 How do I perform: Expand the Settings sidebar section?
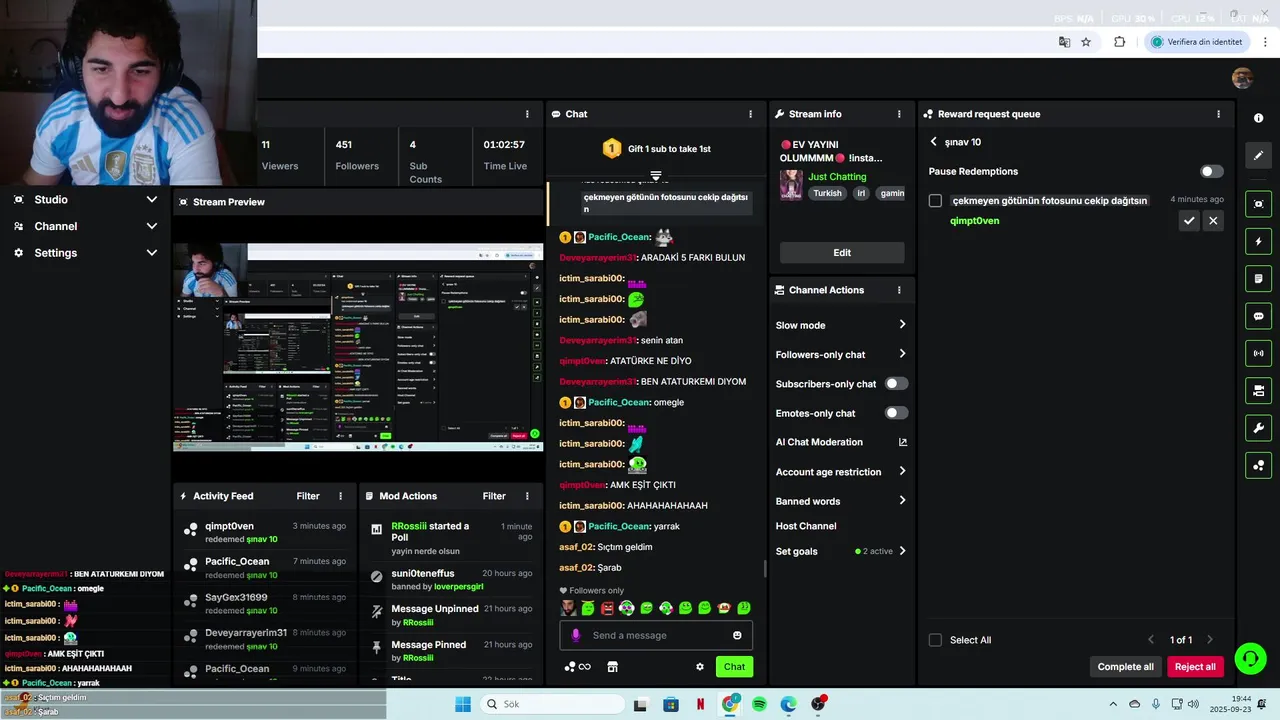[x=152, y=253]
